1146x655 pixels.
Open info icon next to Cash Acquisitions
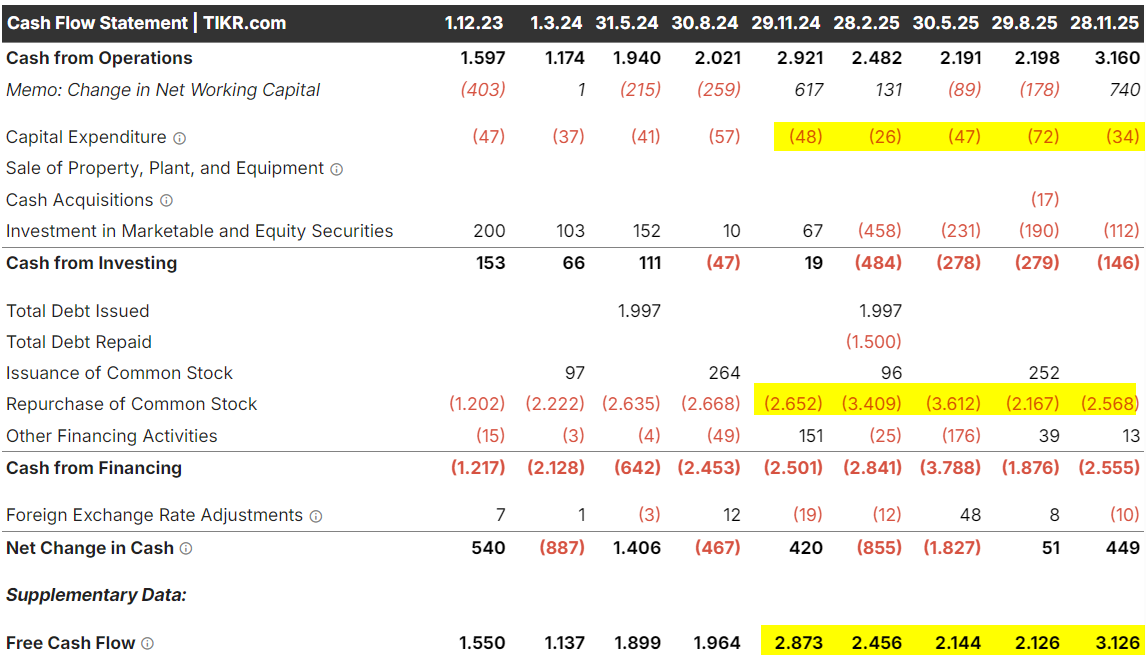click(x=166, y=200)
